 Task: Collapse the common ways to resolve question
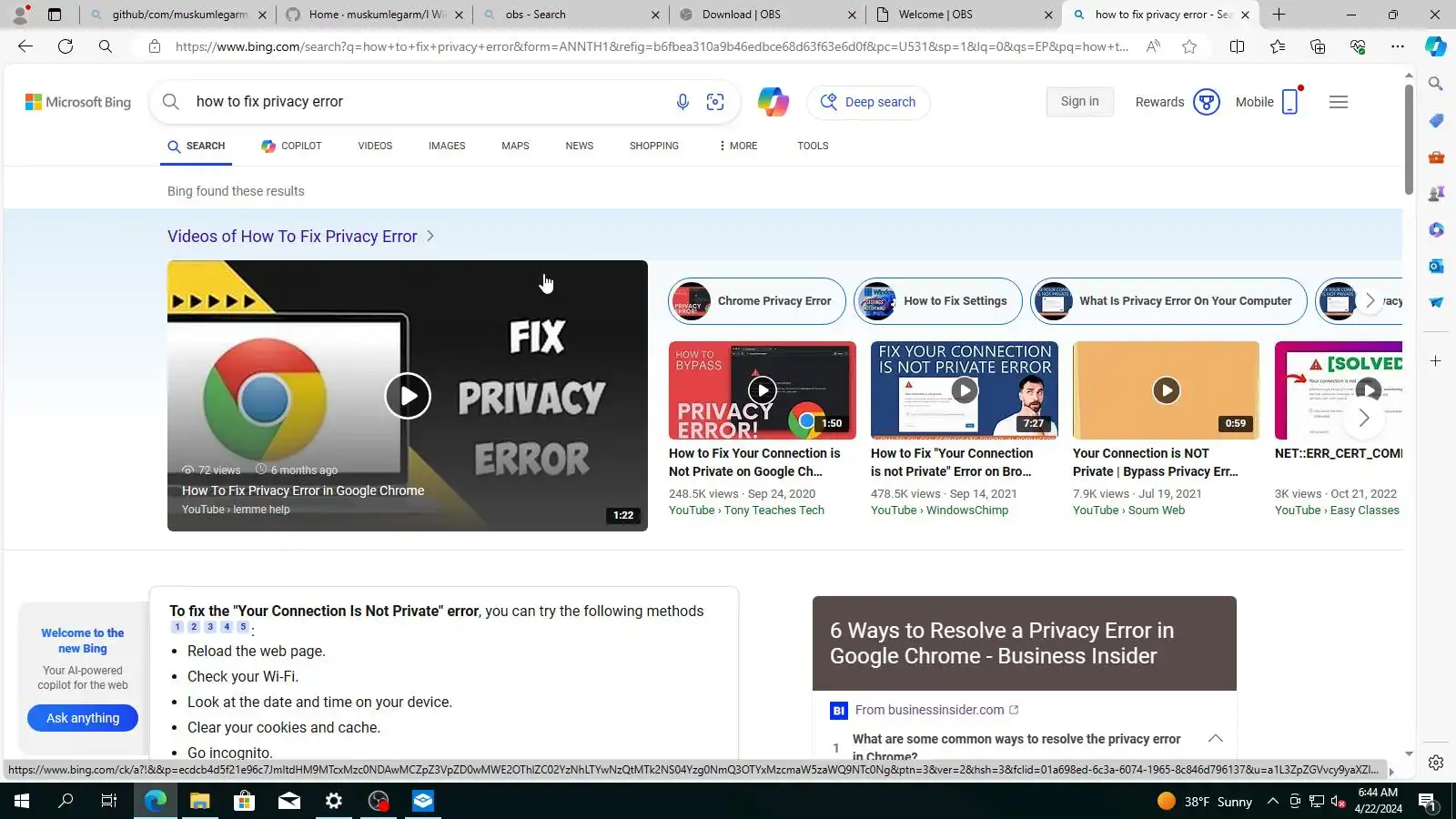pos(1215,739)
